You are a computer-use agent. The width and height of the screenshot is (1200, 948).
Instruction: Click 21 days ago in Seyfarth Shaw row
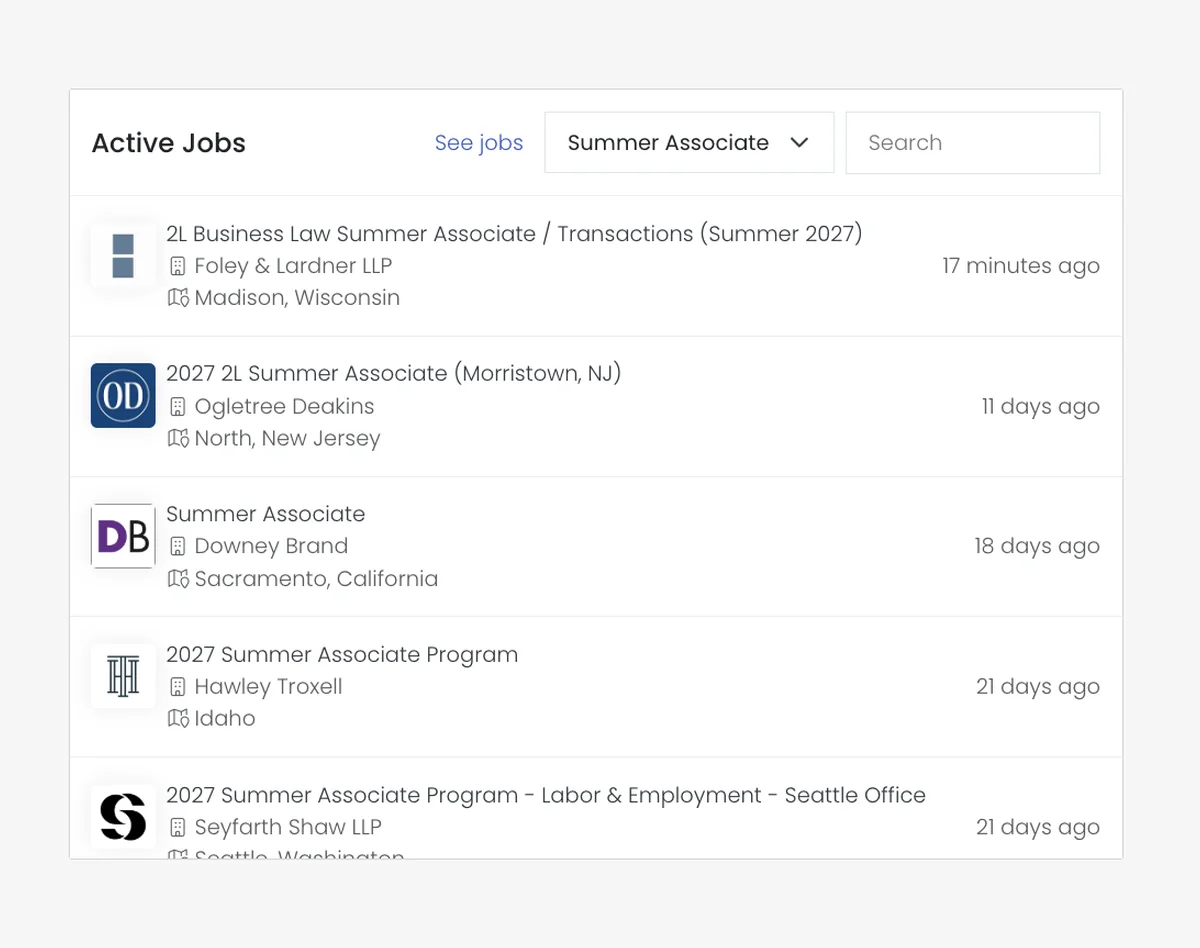(x=1038, y=827)
